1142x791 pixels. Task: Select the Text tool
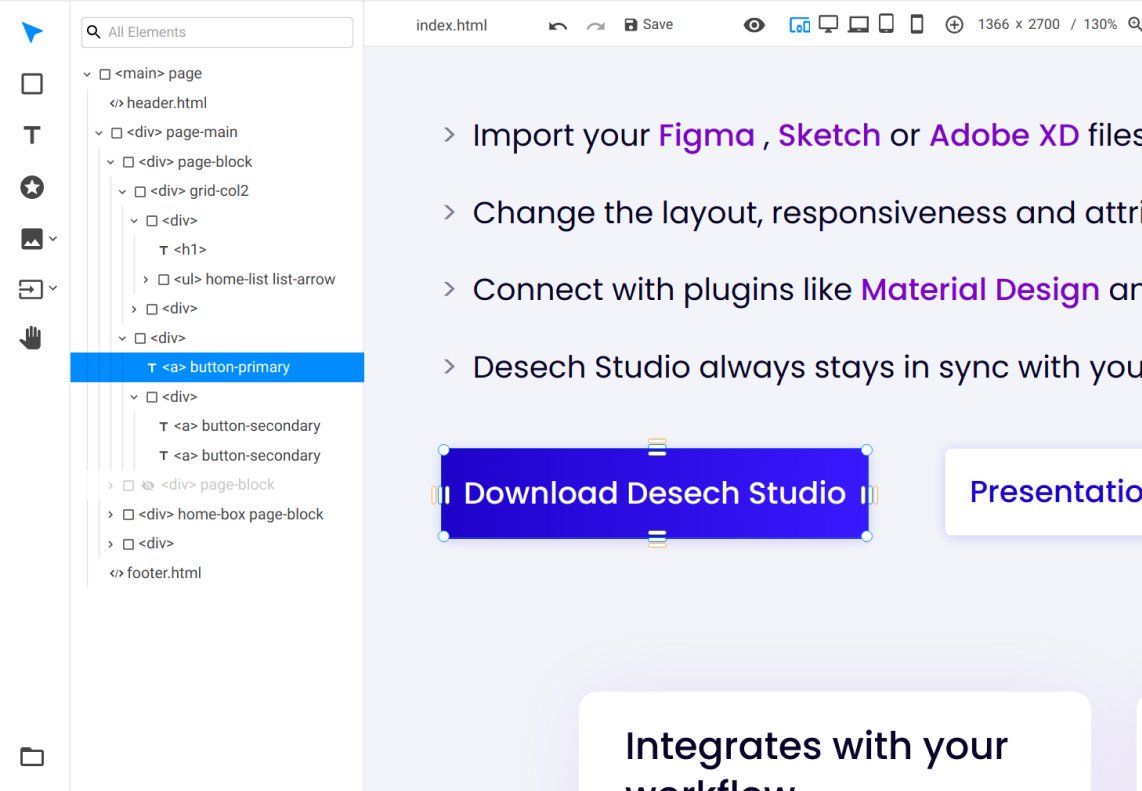pos(32,135)
